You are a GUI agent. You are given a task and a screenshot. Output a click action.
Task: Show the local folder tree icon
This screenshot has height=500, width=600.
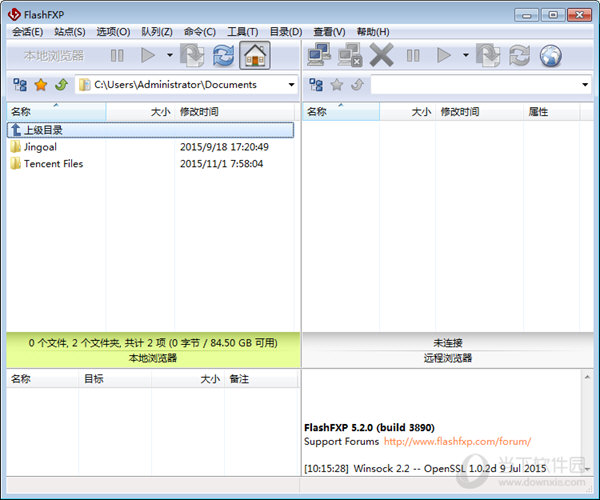[20, 85]
